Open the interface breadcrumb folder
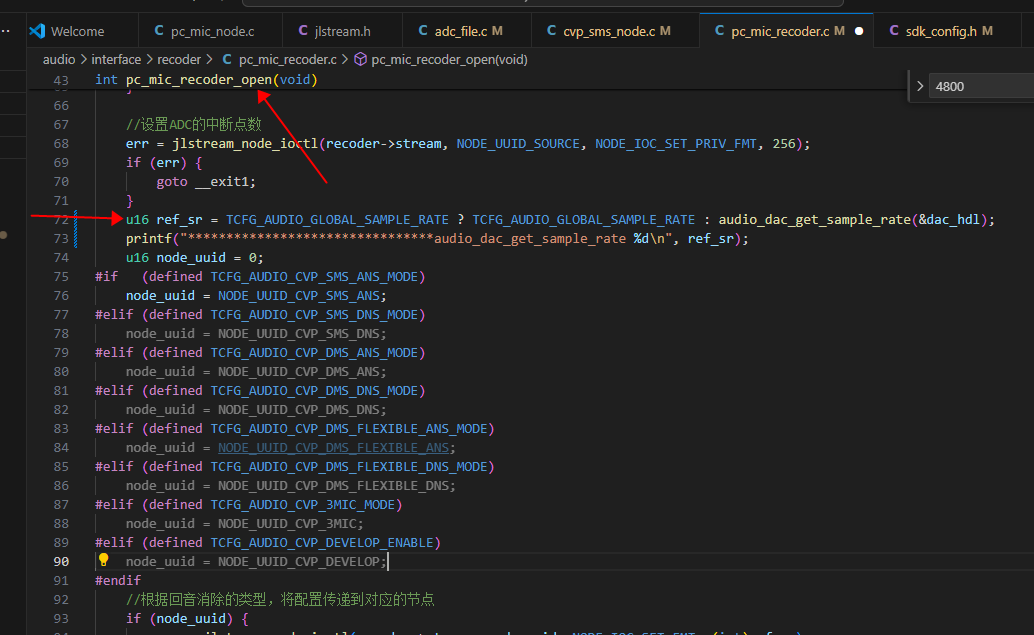 116,59
